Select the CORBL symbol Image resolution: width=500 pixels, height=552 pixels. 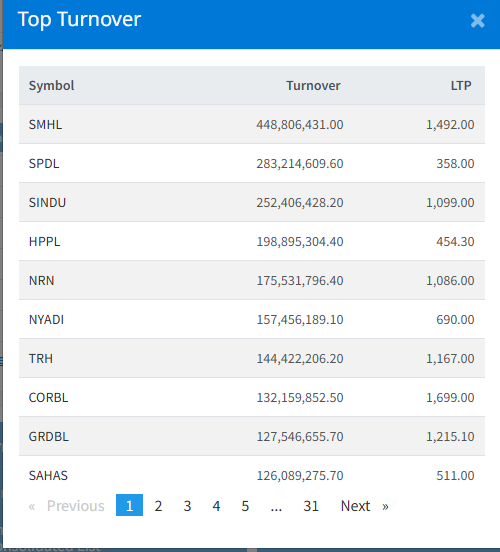(48, 397)
